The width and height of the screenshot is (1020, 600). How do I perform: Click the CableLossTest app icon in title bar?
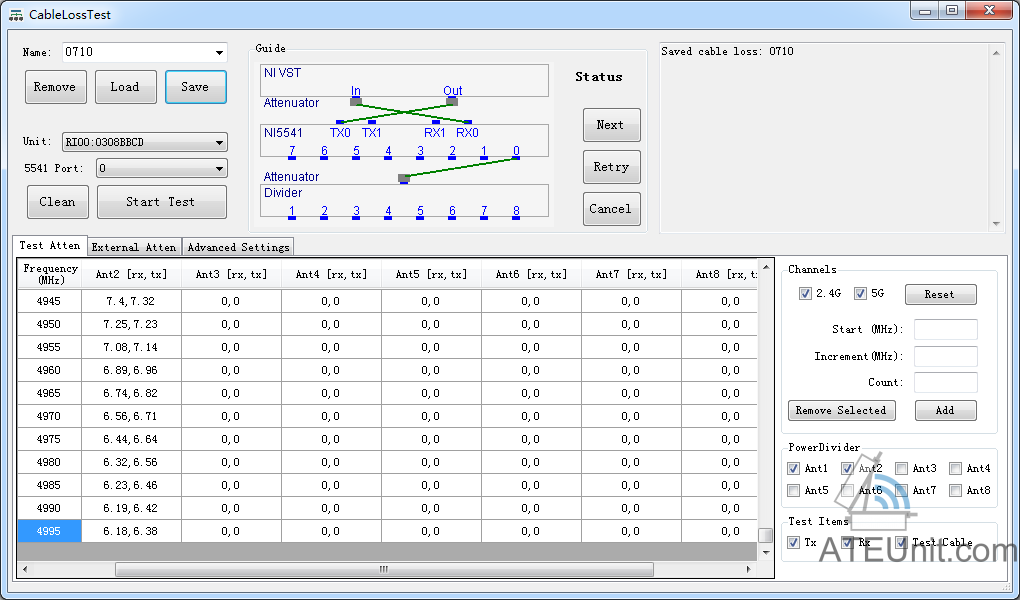(x=16, y=15)
